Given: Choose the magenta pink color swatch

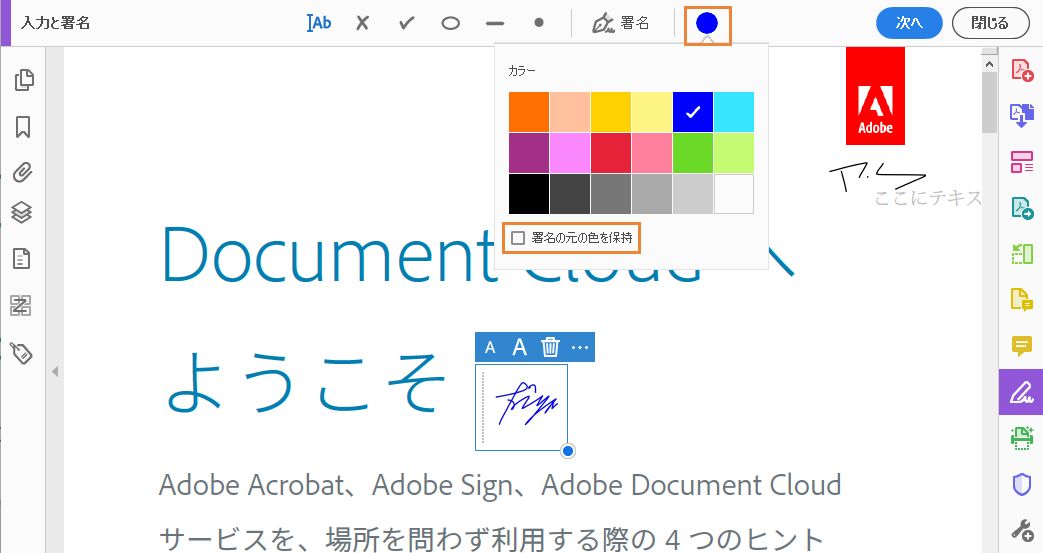Looking at the screenshot, I should [x=570, y=153].
